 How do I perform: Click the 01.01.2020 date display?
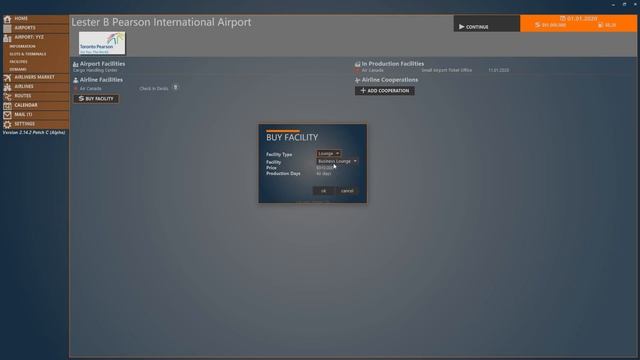(582, 19)
